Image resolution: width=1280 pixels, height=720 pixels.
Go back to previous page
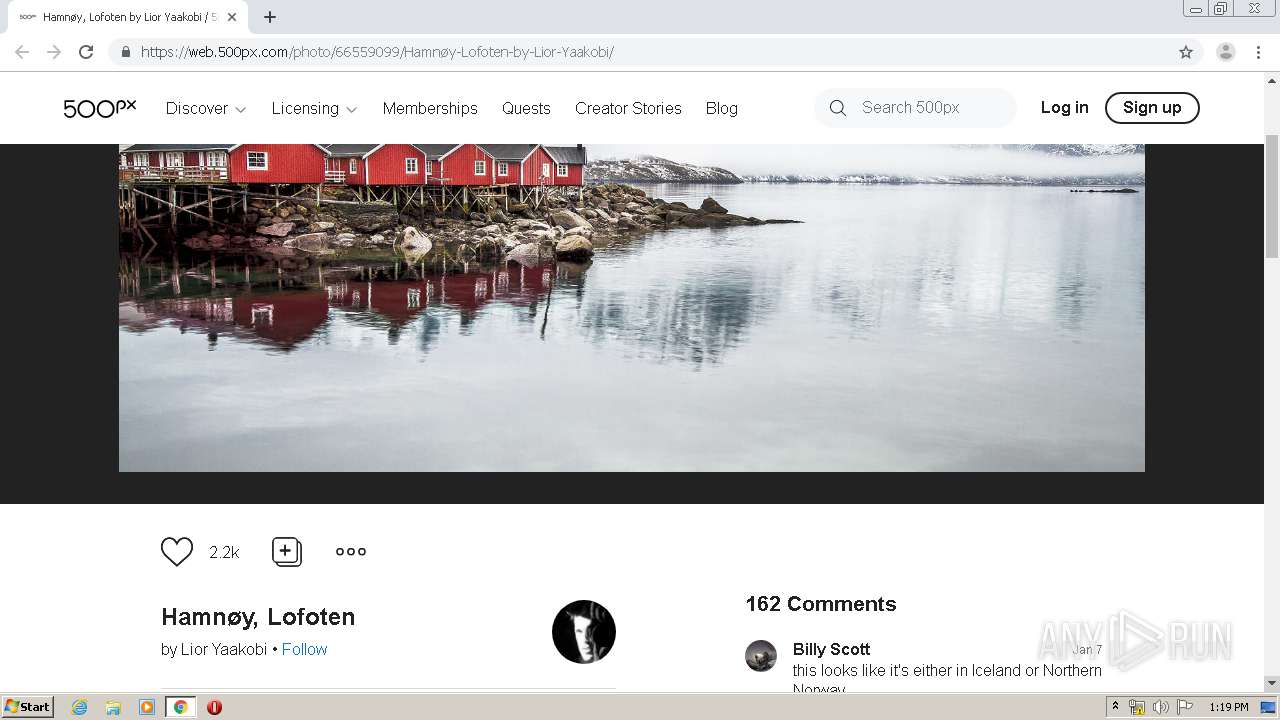(x=22, y=52)
